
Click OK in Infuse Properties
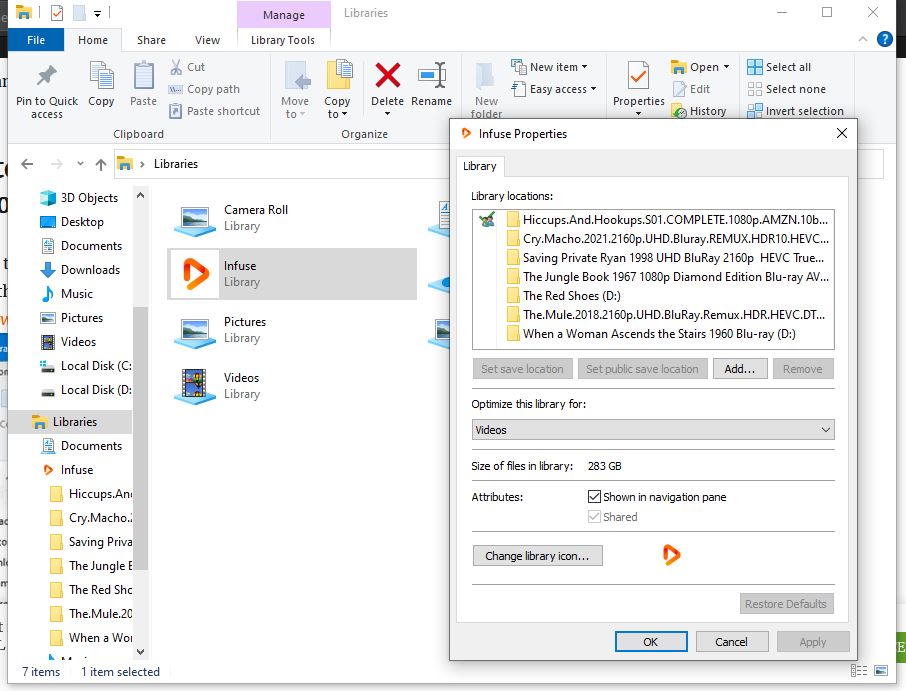[651, 641]
